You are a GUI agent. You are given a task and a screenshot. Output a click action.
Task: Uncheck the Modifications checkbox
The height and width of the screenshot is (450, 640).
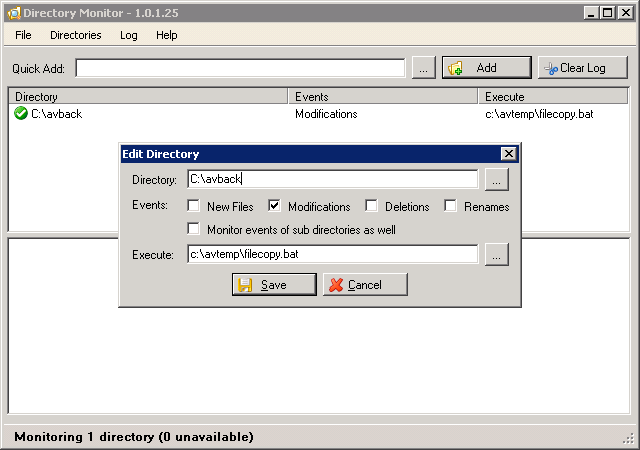(x=274, y=205)
